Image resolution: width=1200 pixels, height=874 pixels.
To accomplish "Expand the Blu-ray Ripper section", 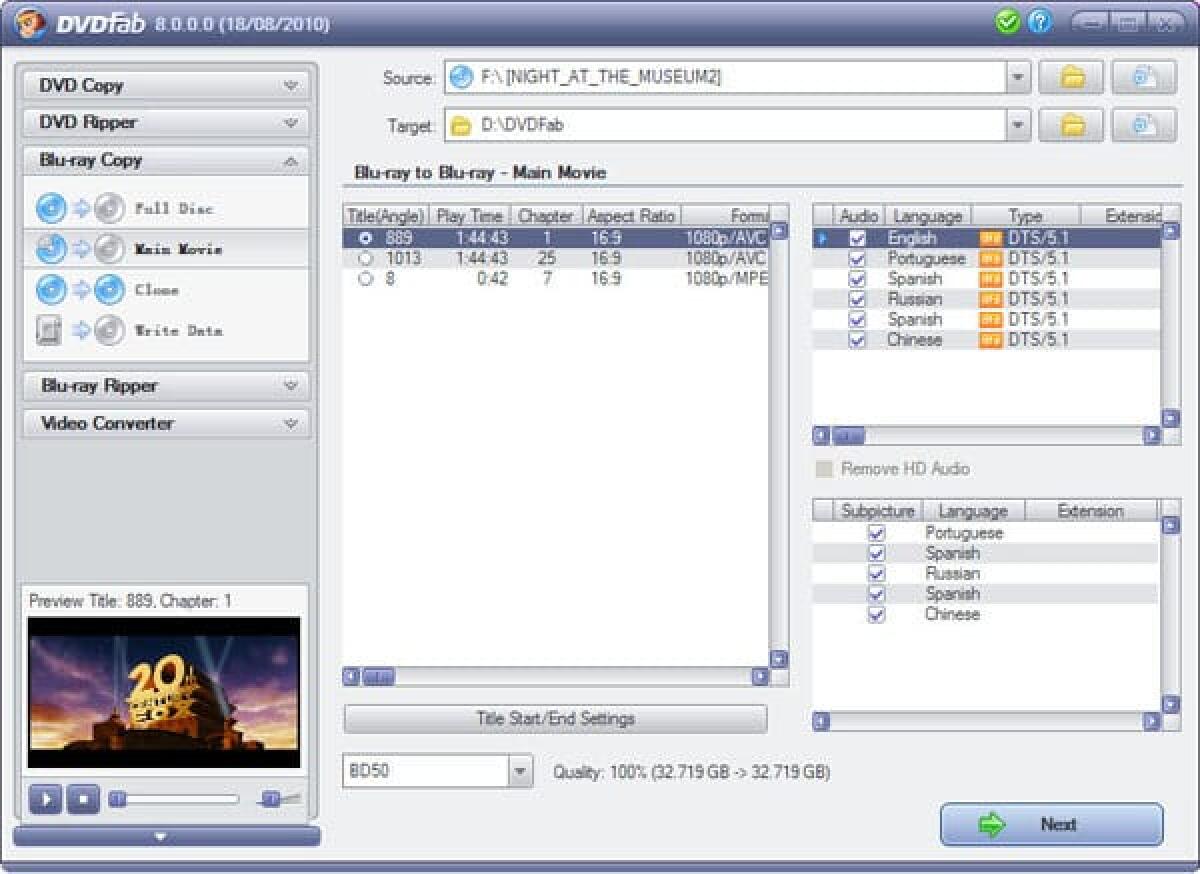I will click(x=165, y=386).
